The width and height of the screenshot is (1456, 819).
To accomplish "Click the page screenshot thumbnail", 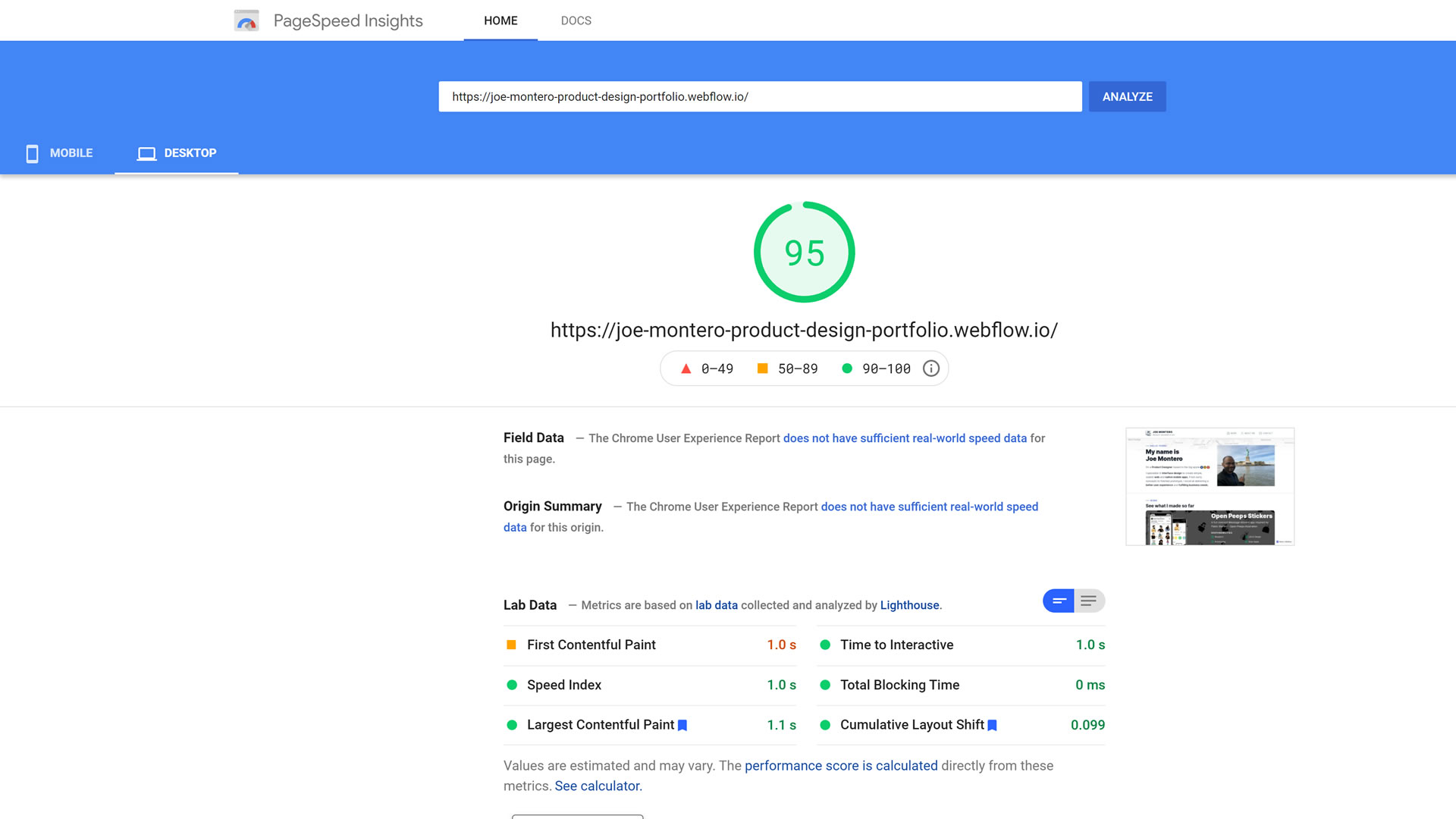I will [1210, 487].
